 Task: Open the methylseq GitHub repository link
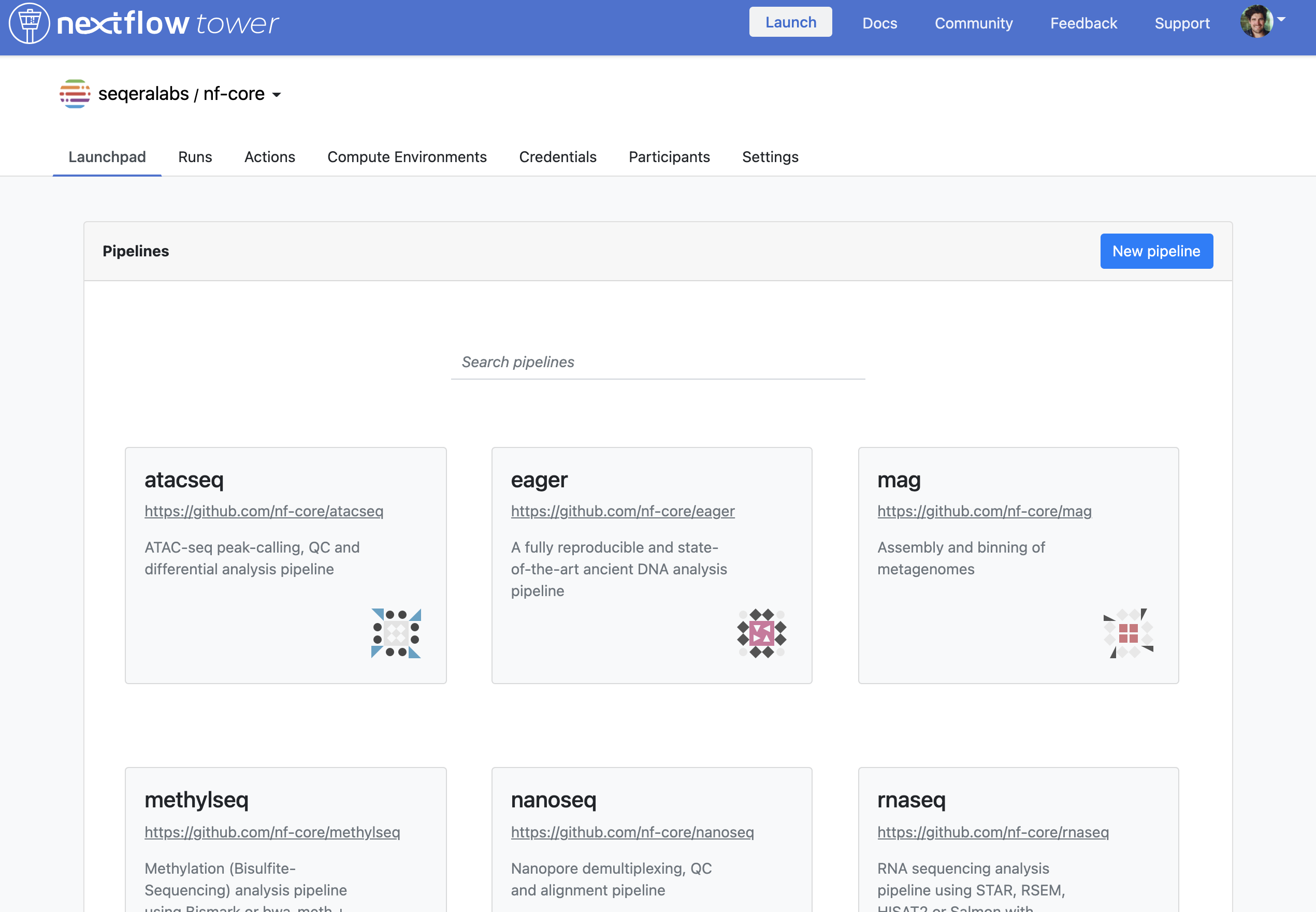click(x=272, y=832)
